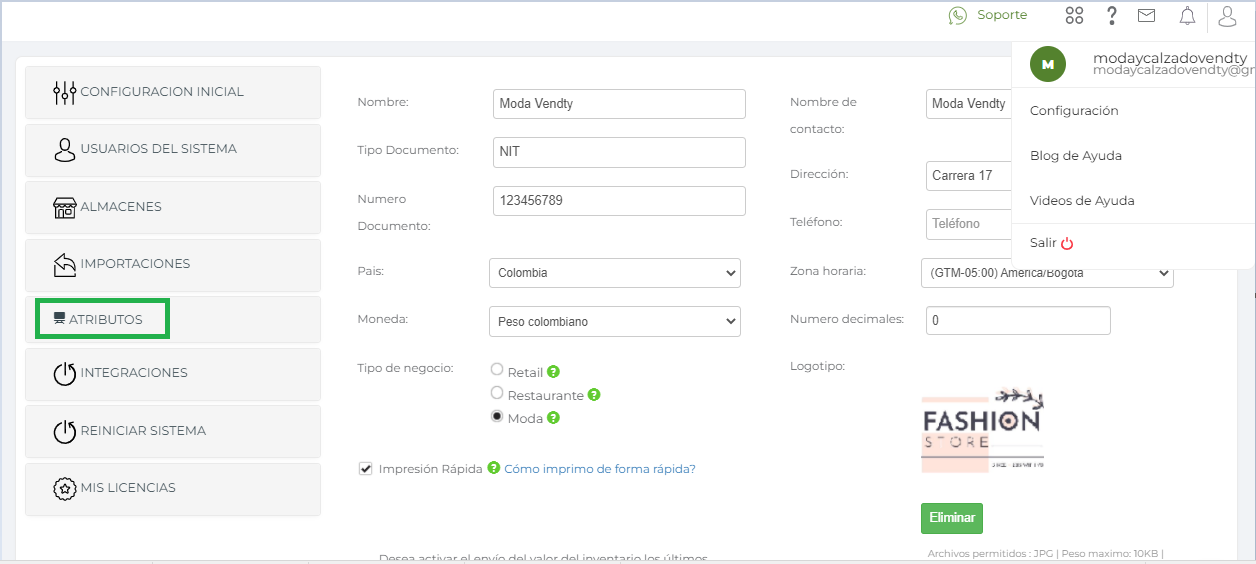Click the Numero Documento input field
The height and width of the screenshot is (564, 1256).
pyautogui.click(x=619, y=201)
